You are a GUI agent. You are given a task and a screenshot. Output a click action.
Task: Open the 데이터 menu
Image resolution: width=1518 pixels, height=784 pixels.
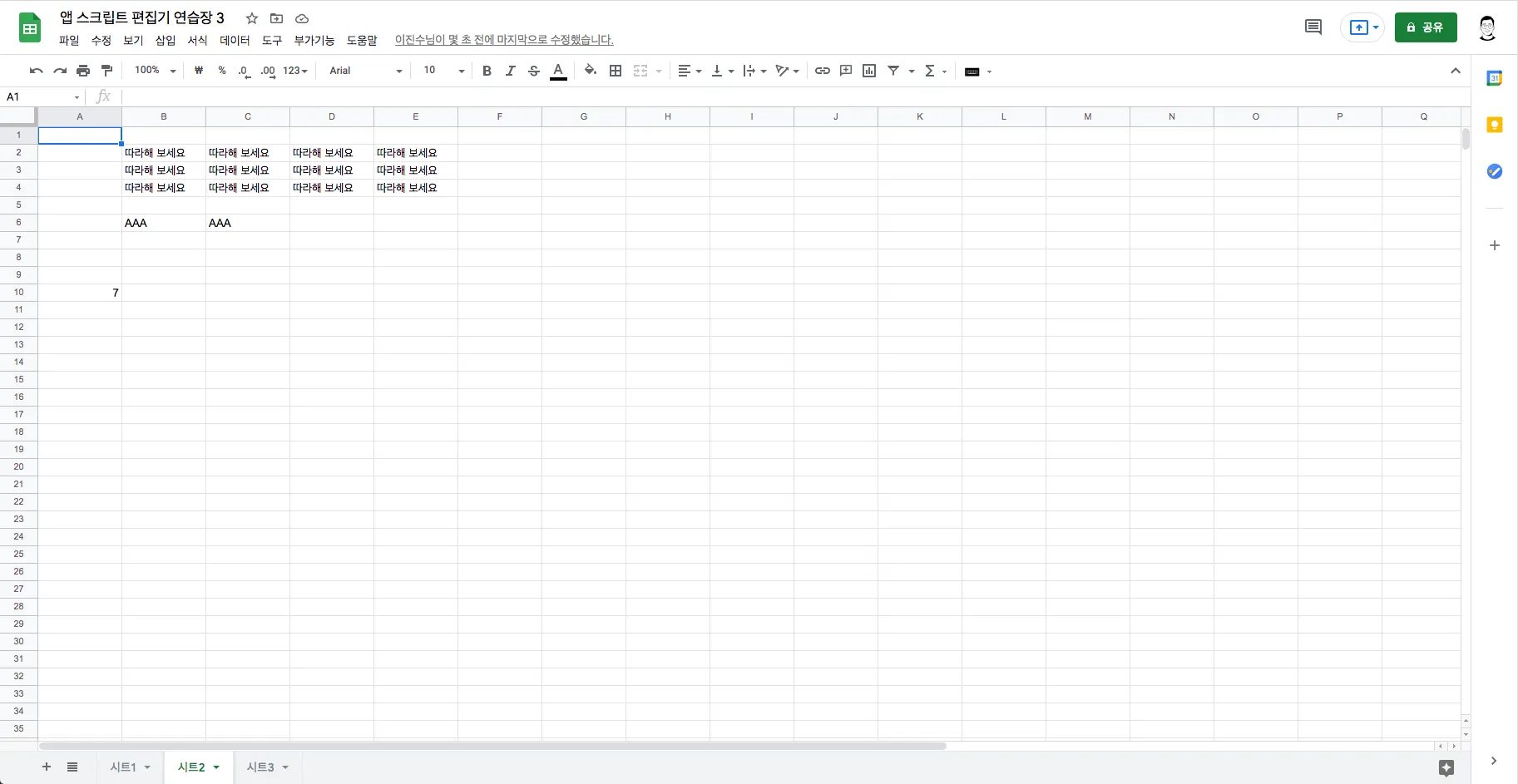click(x=235, y=40)
